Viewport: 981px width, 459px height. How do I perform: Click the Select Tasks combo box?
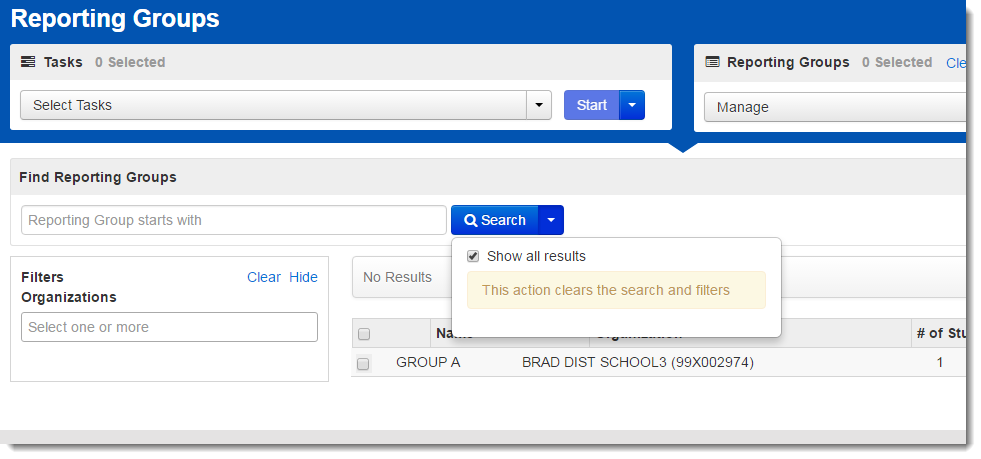click(x=273, y=105)
